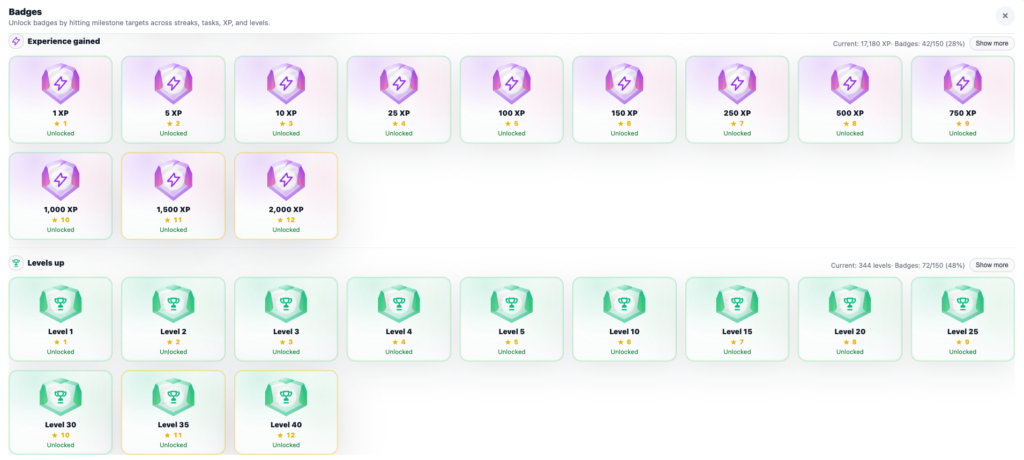
Task: Select the 25 XP badge card
Action: tap(398, 99)
